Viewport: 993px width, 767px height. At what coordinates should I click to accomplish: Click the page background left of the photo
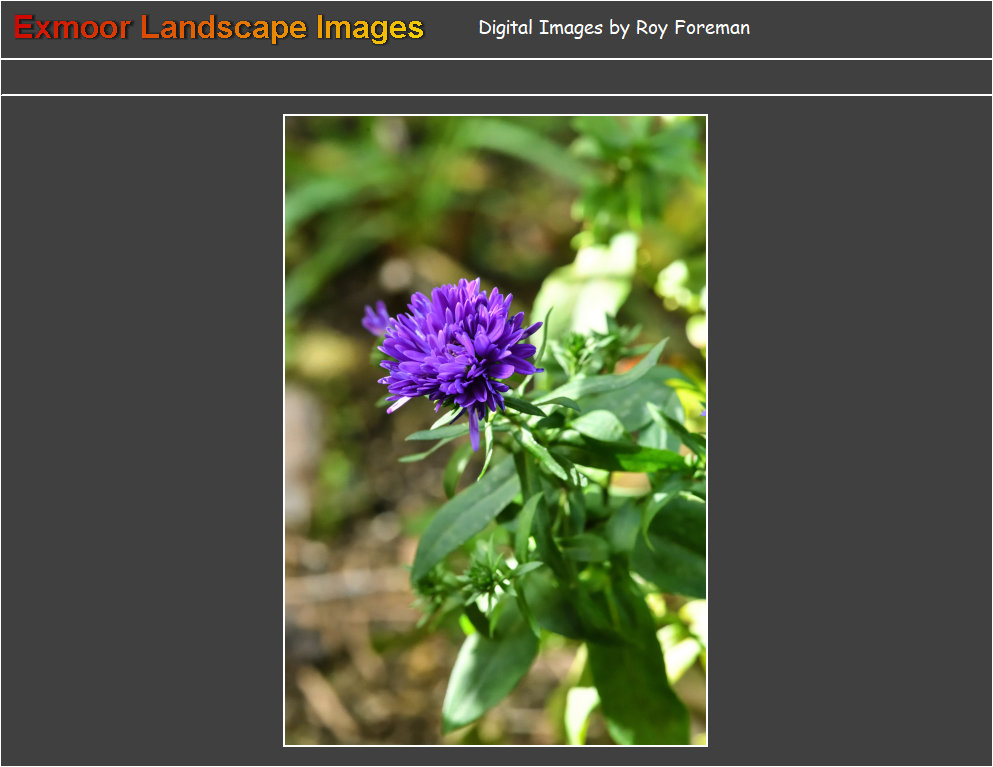[140, 430]
